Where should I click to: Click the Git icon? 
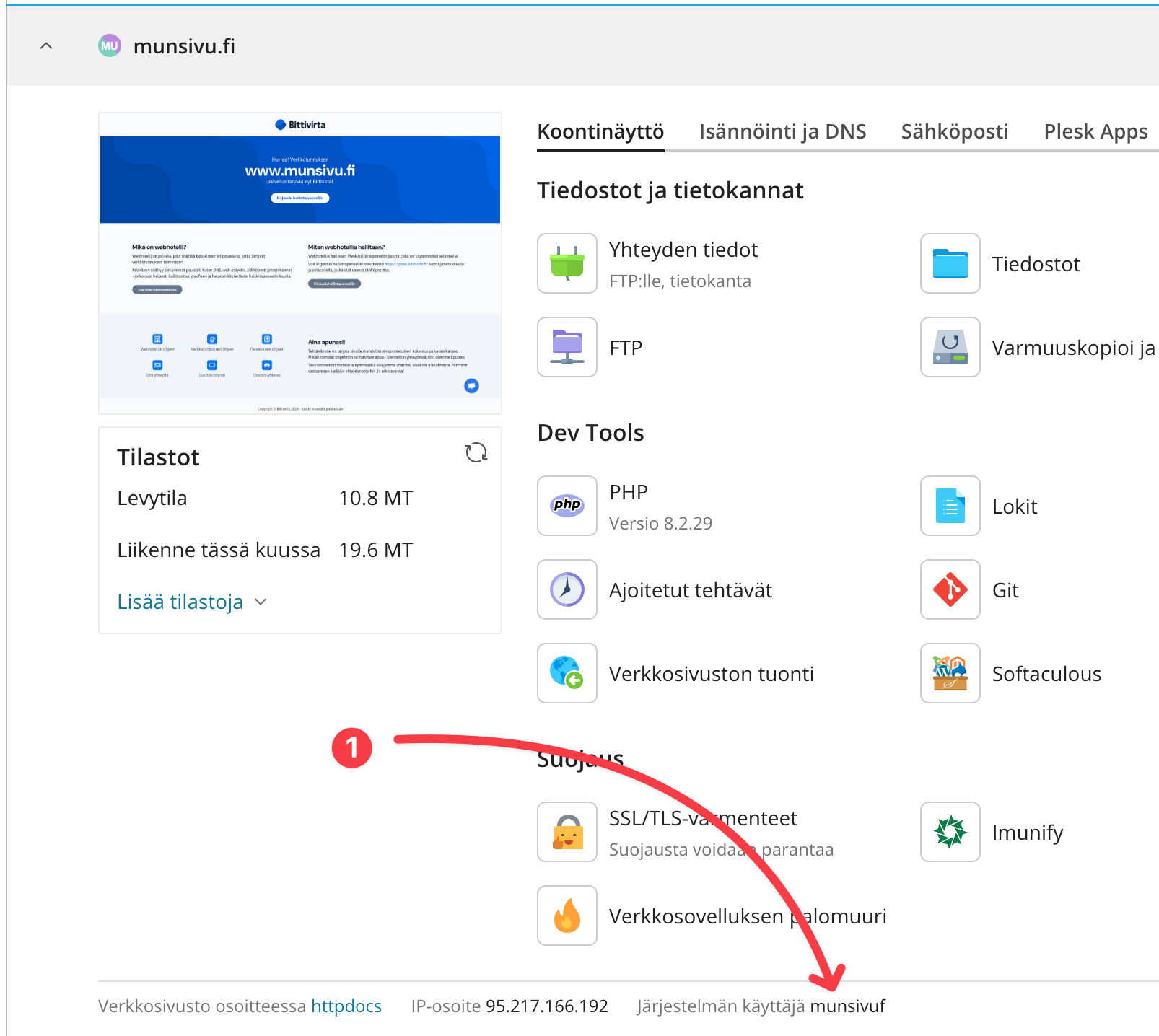tap(950, 589)
